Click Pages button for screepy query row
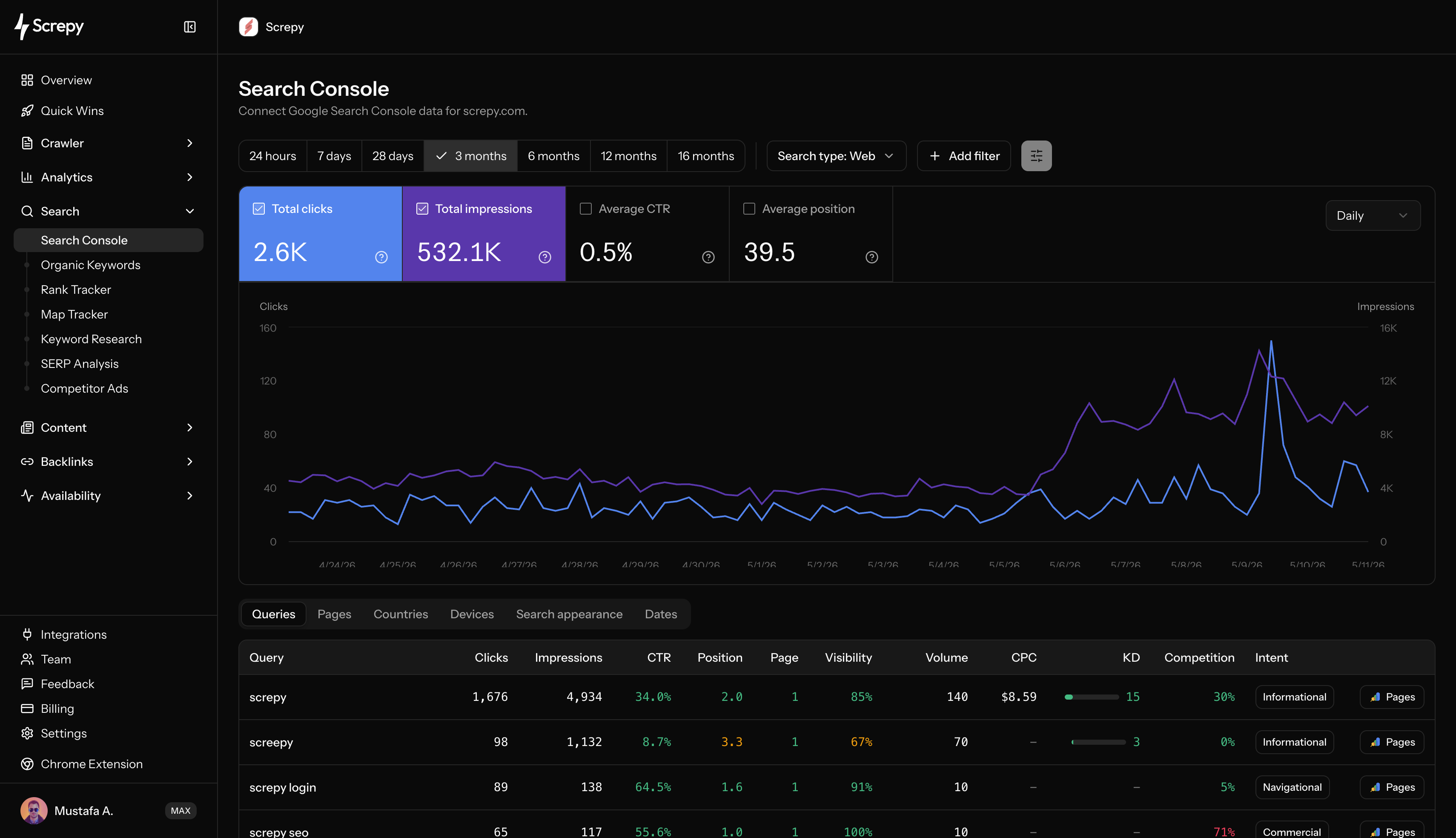 point(1392,742)
